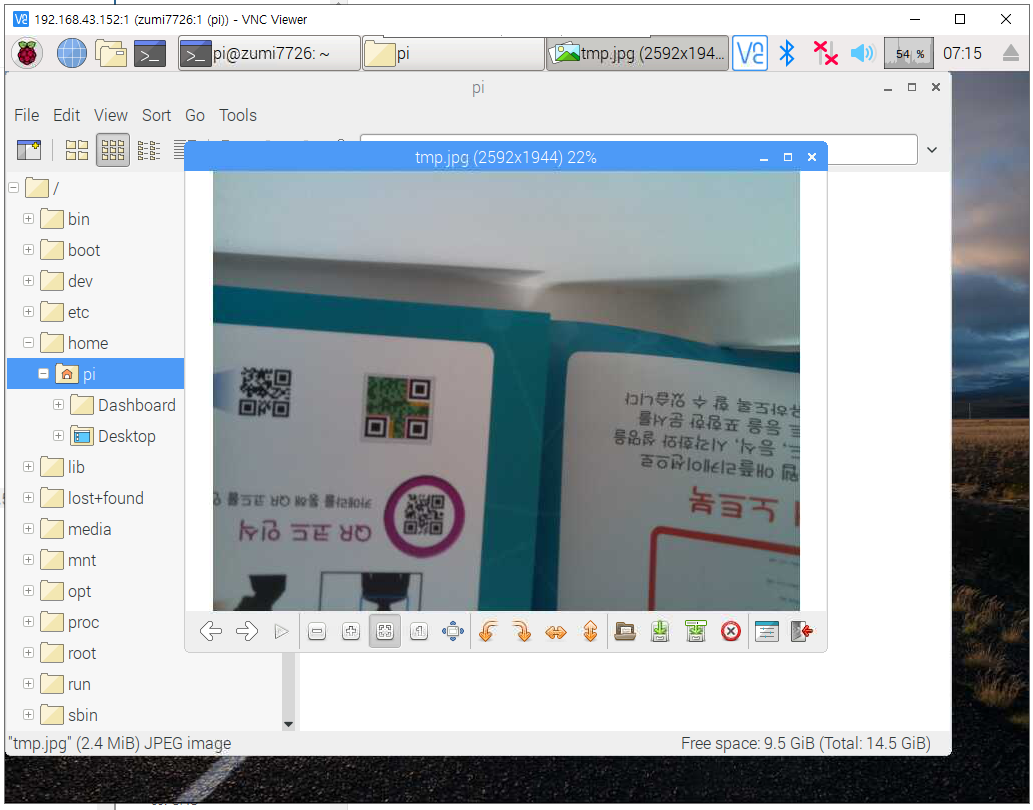Zoom out the tmp.jpg image
1033x810 pixels.
(x=317, y=632)
